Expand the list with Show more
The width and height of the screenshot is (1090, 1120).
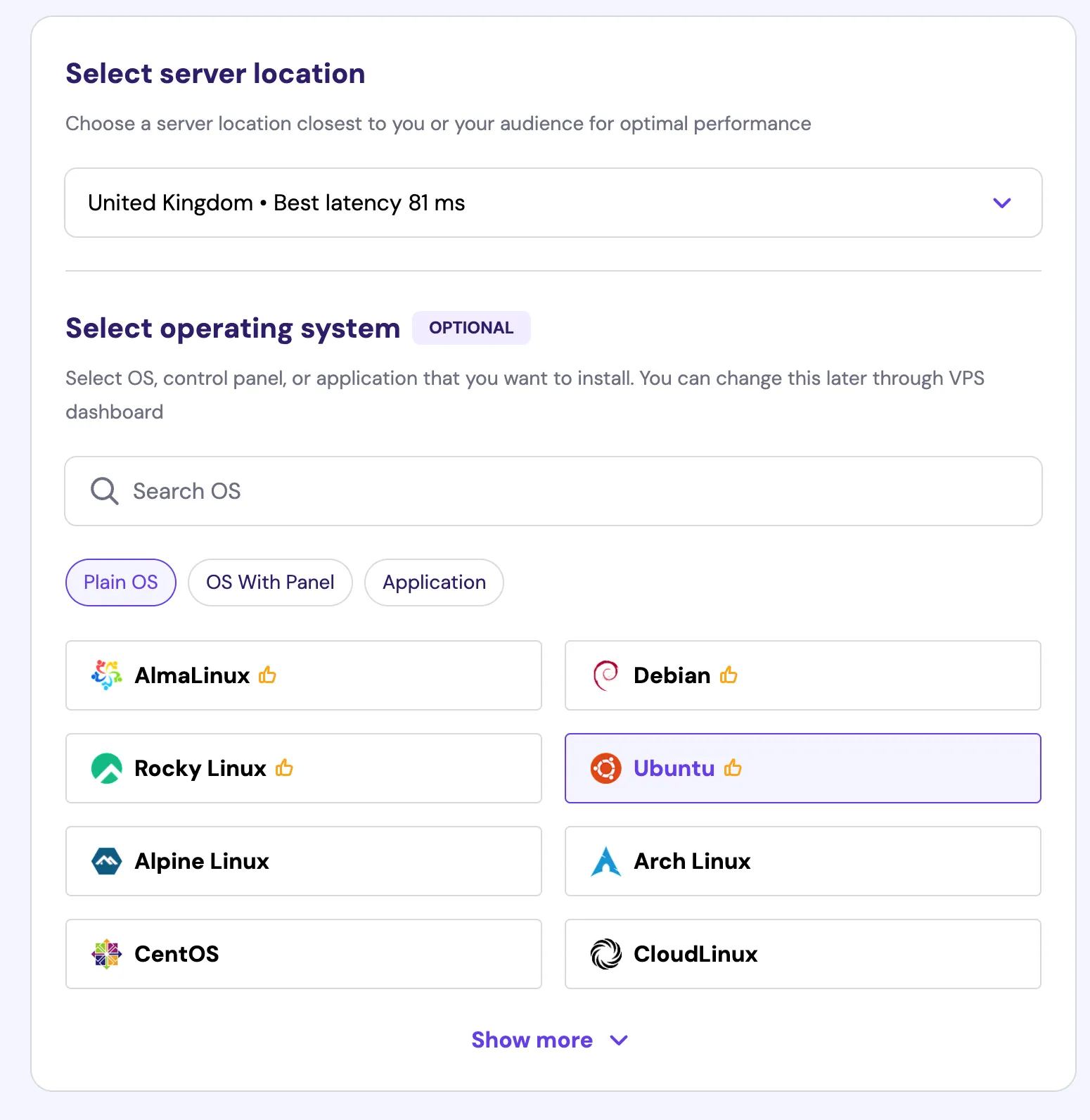pyautogui.click(x=550, y=1040)
